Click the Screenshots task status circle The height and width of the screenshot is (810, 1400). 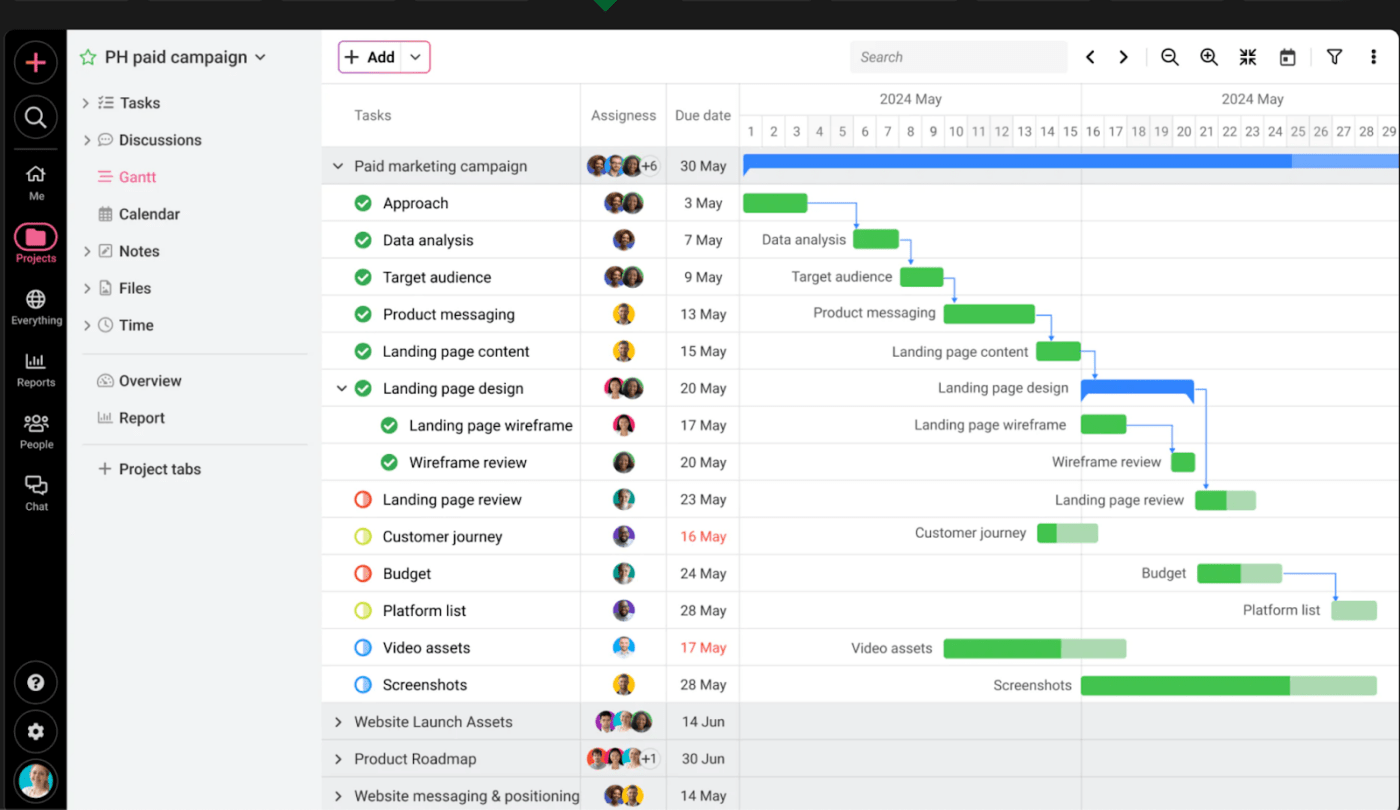(363, 684)
